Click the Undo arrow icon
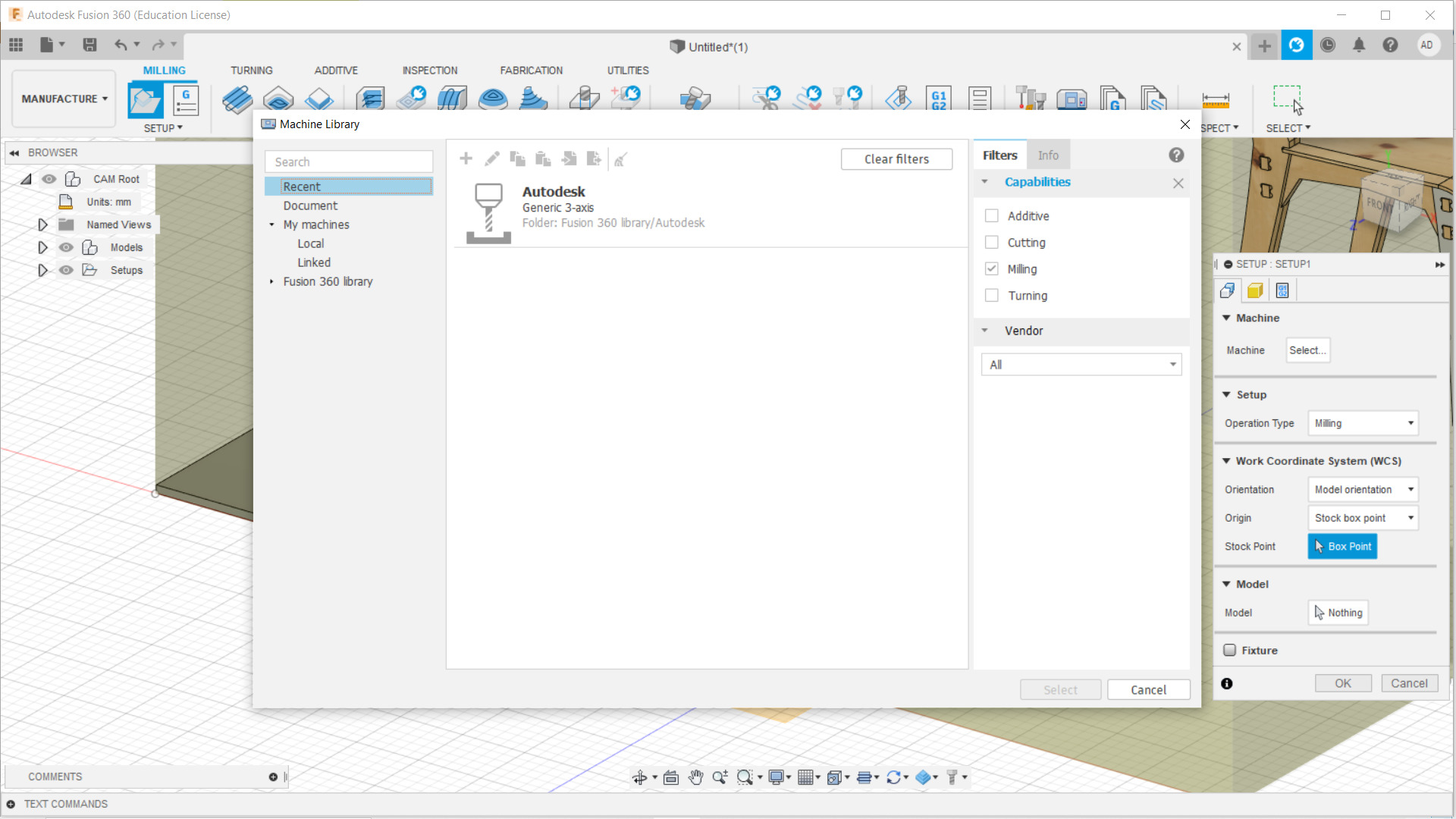 click(121, 45)
